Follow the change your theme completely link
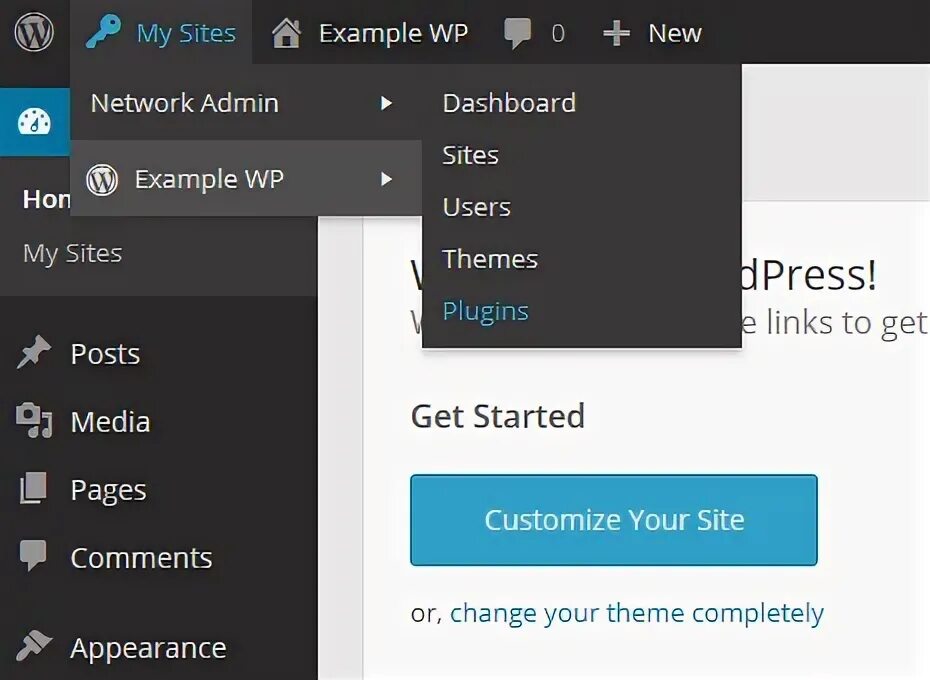 pos(636,613)
